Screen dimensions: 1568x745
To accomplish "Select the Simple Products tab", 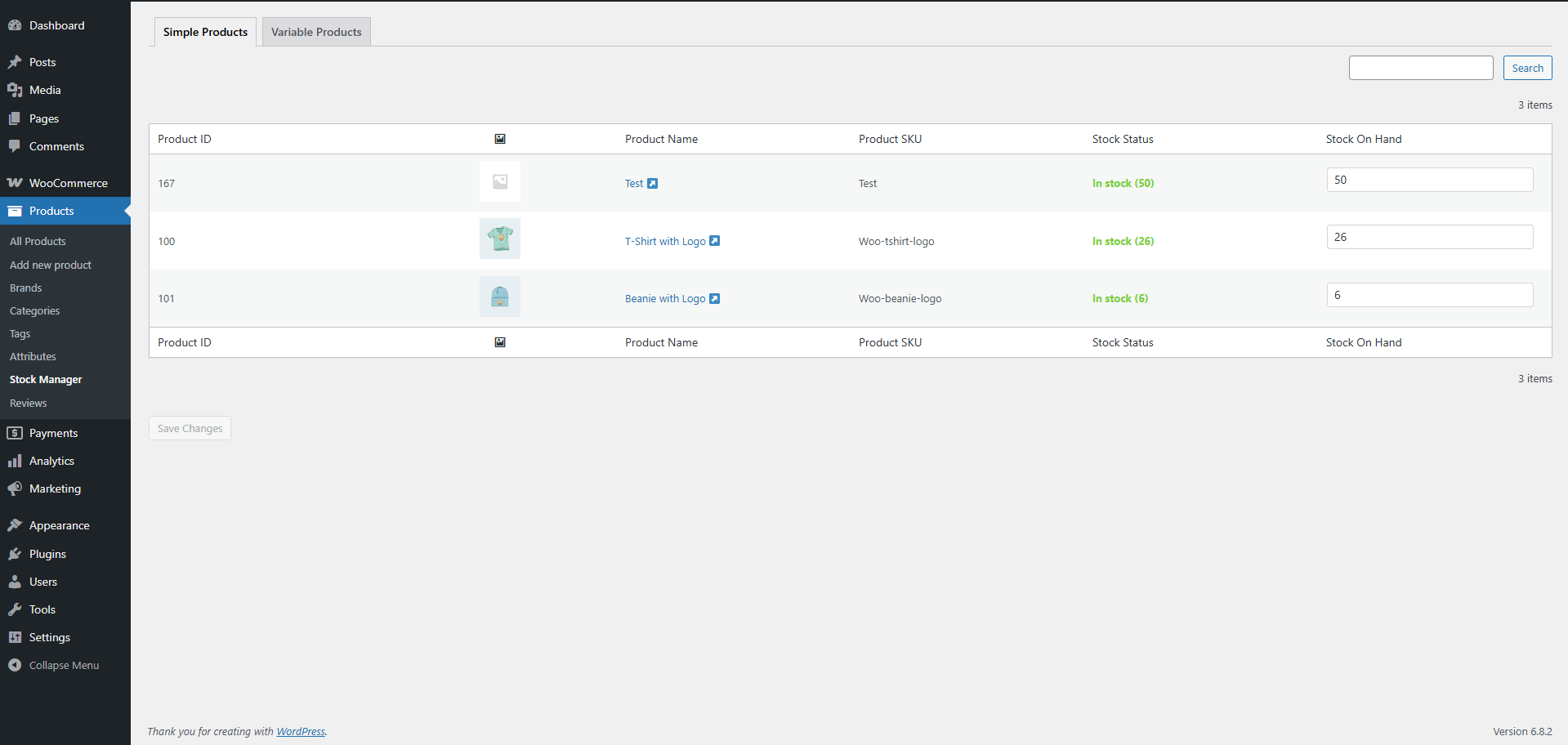I will pos(205,32).
